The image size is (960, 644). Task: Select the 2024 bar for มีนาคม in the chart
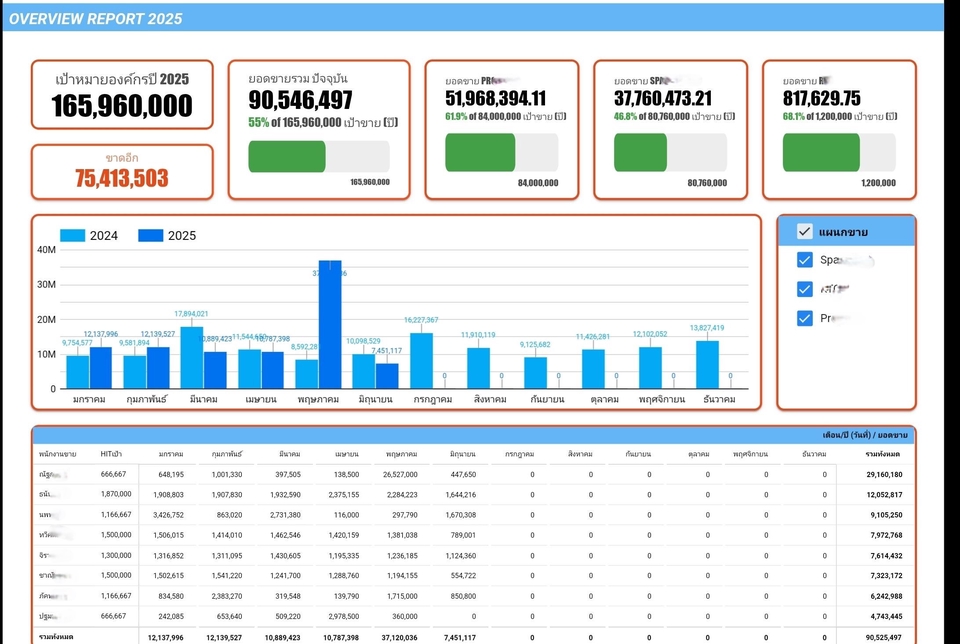pos(191,358)
